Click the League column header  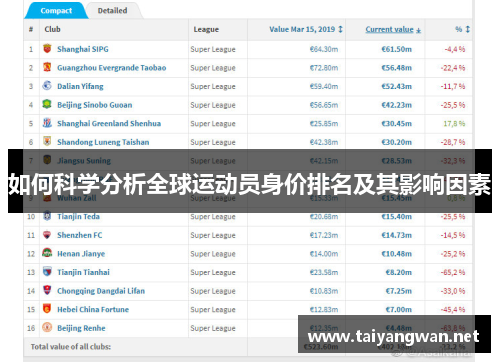[206, 29]
